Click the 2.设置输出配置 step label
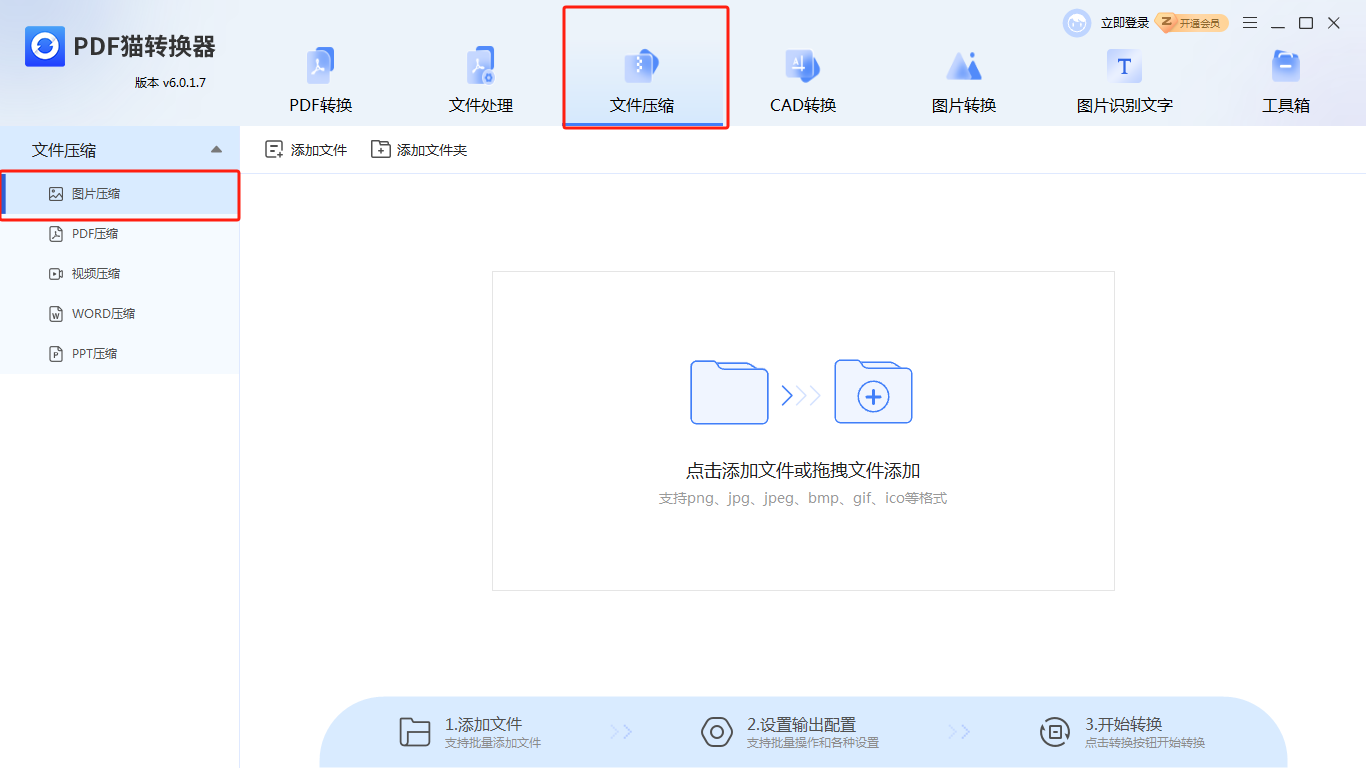 pos(801,725)
